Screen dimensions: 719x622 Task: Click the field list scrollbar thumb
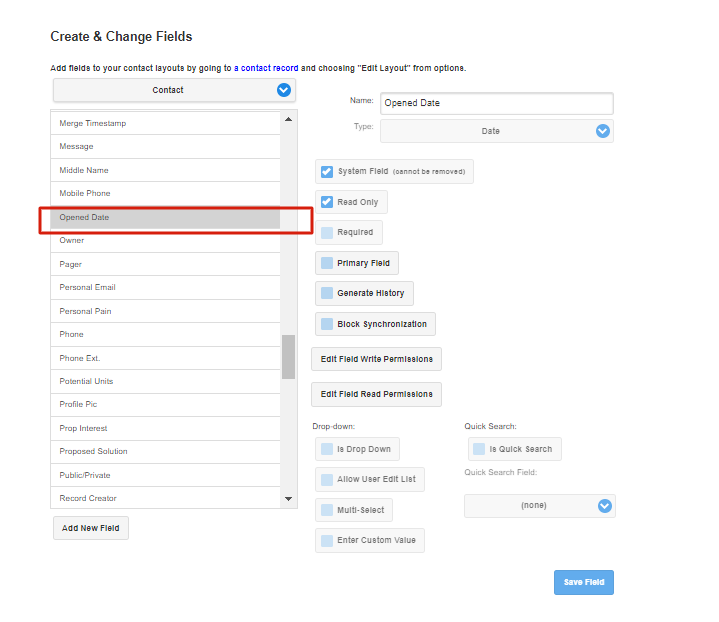click(288, 357)
